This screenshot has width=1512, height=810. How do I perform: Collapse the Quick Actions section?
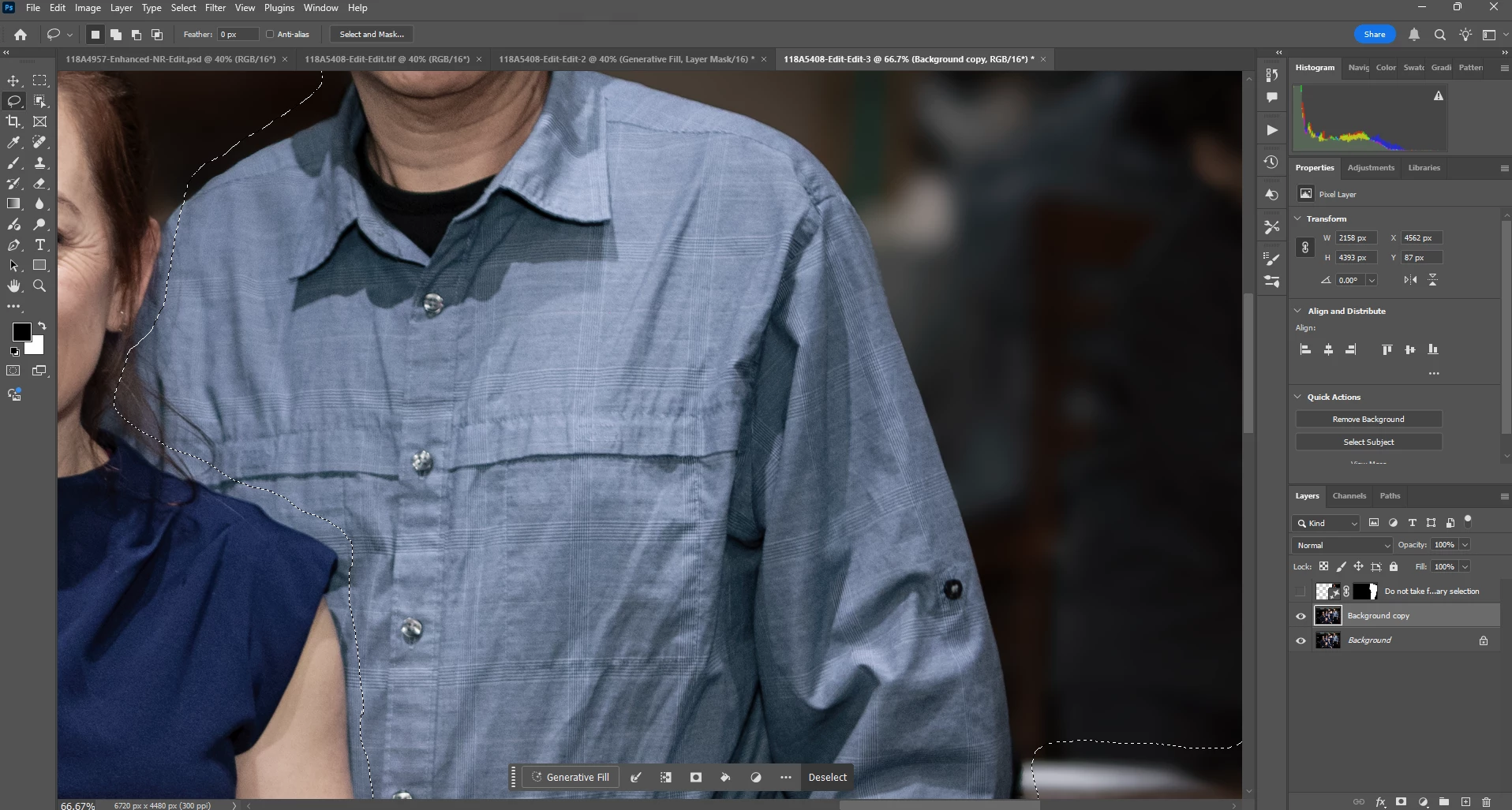tap(1298, 397)
